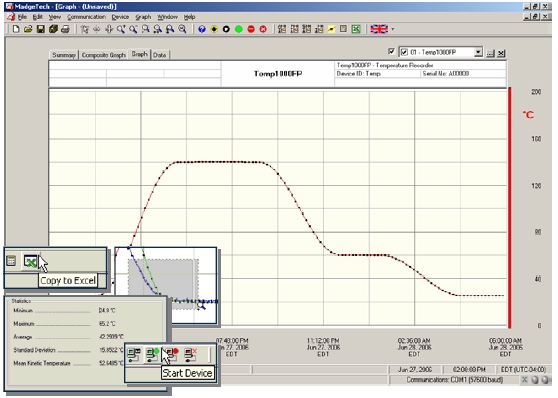The height and width of the screenshot is (398, 558).
Task: Click the New file icon in toolbar
Action: pos(16,29)
